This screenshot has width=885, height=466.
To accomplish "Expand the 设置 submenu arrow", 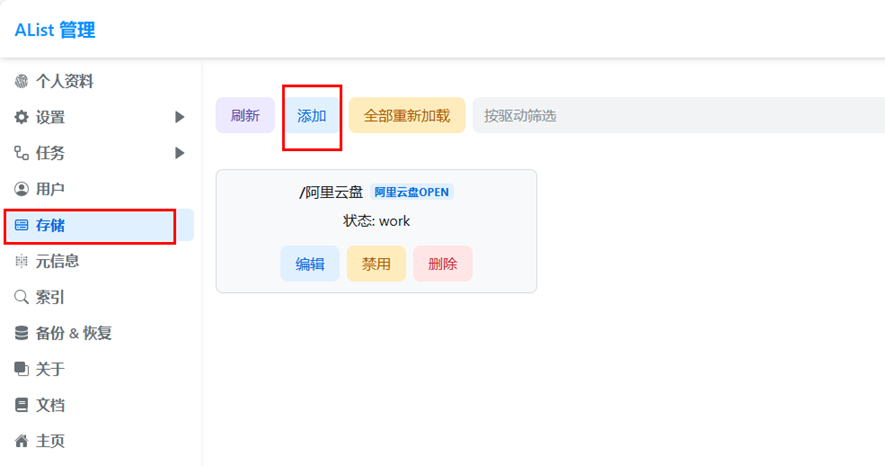I will [179, 117].
